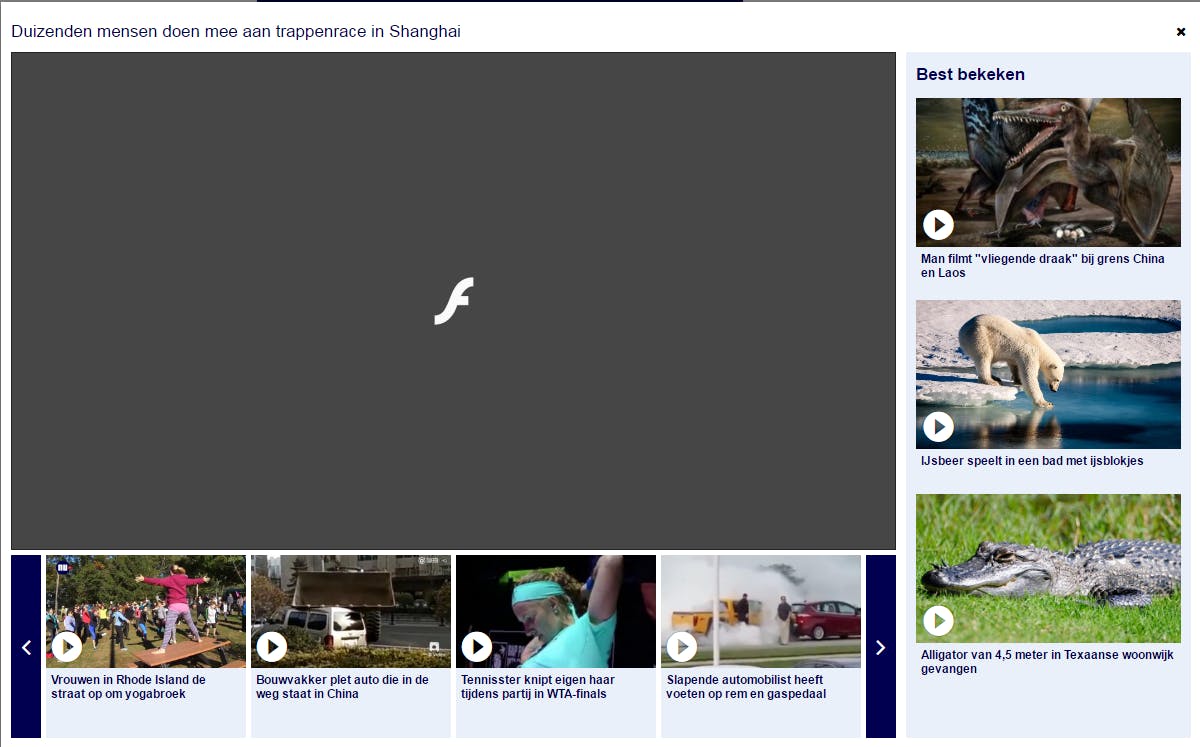Open the alligator on grass thumbnail

click(1048, 568)
